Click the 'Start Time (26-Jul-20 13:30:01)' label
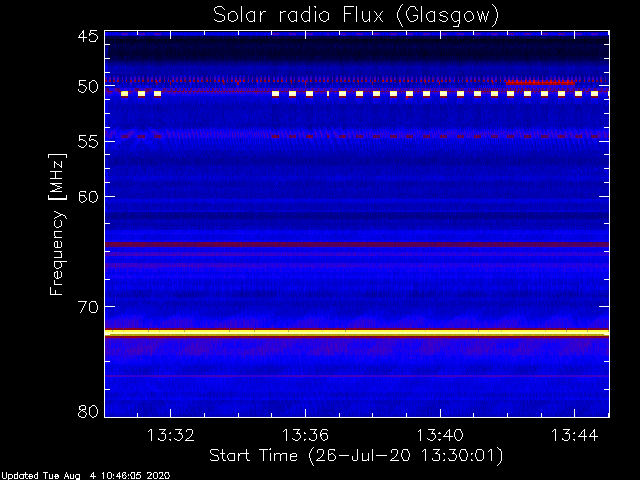640x480 pixels. point(356,456)
